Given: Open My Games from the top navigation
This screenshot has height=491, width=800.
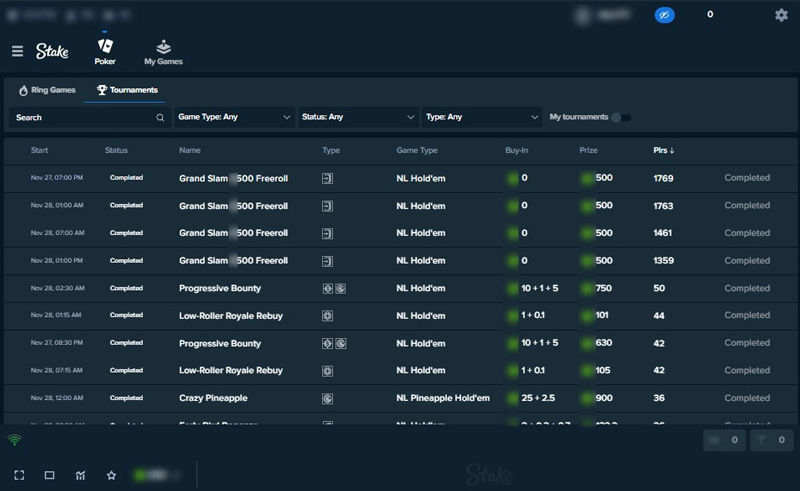Looking at the screenshot, I should [164, 47].
